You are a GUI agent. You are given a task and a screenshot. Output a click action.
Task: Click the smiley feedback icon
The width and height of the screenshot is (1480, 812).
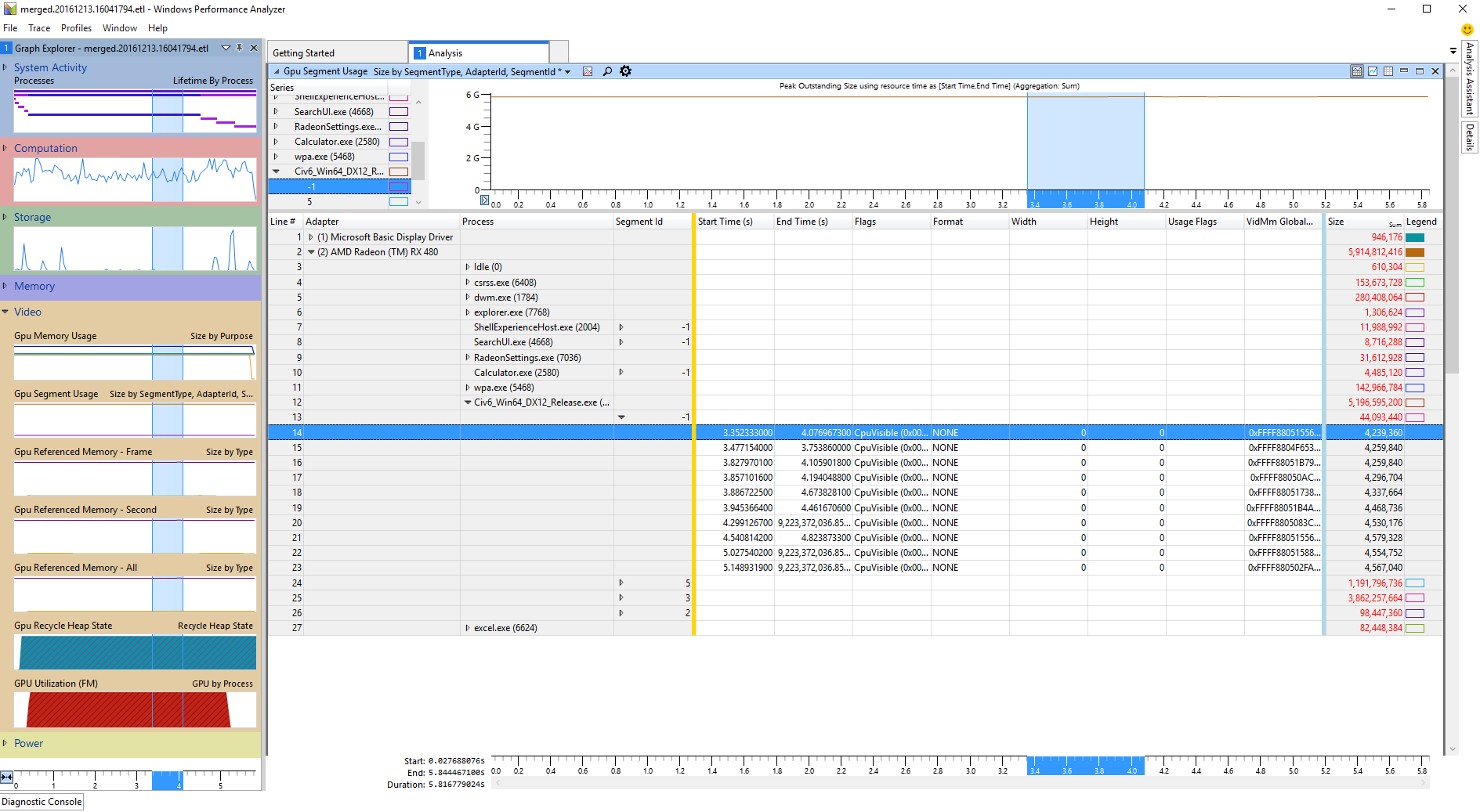(1467, 30)
